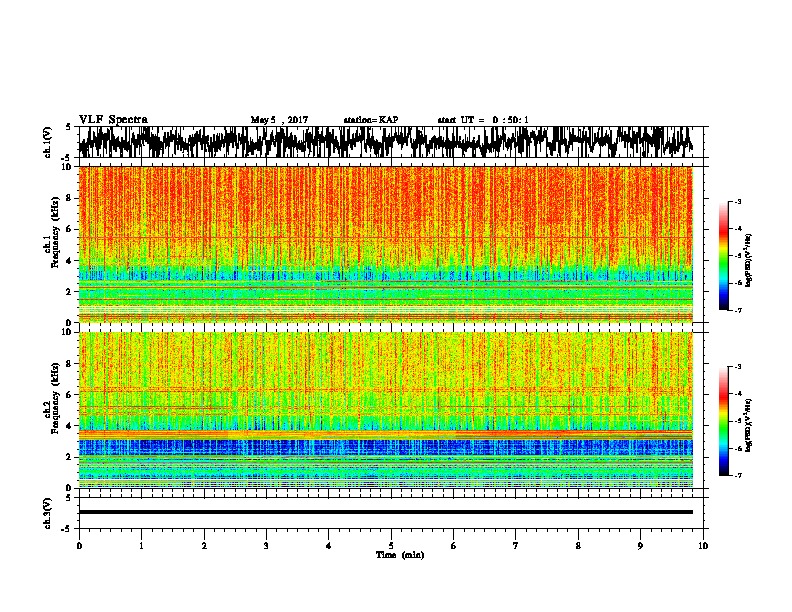Screen dimensions: 792x612
Task: Click the ch.1 frequency axis "10" tick label
Action: coord(68,167)
